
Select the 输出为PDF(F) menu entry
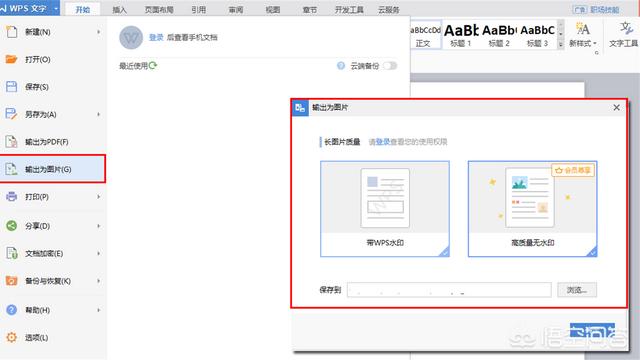pos(53,142)
